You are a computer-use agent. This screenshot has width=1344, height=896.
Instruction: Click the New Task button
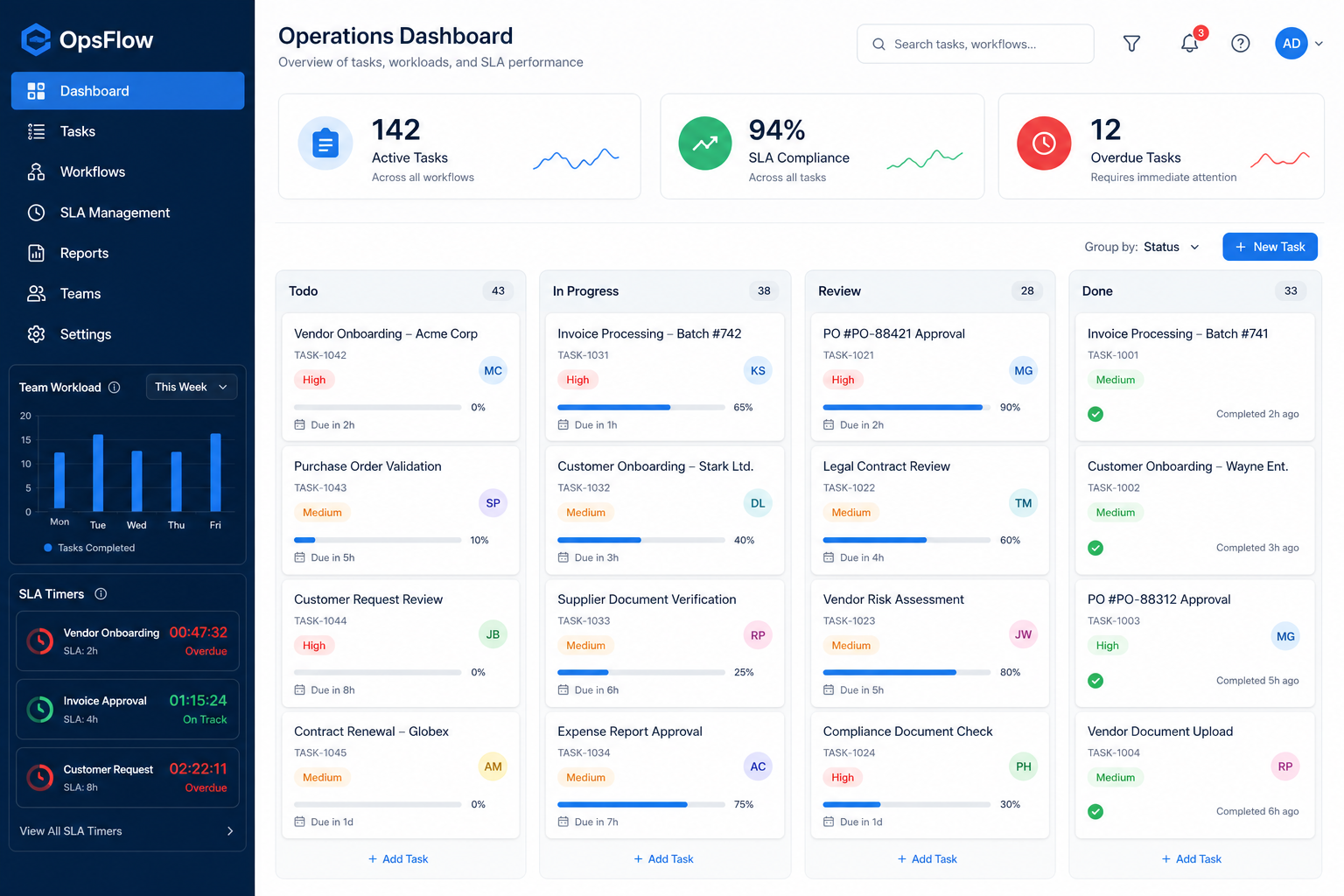point(1270,247)
